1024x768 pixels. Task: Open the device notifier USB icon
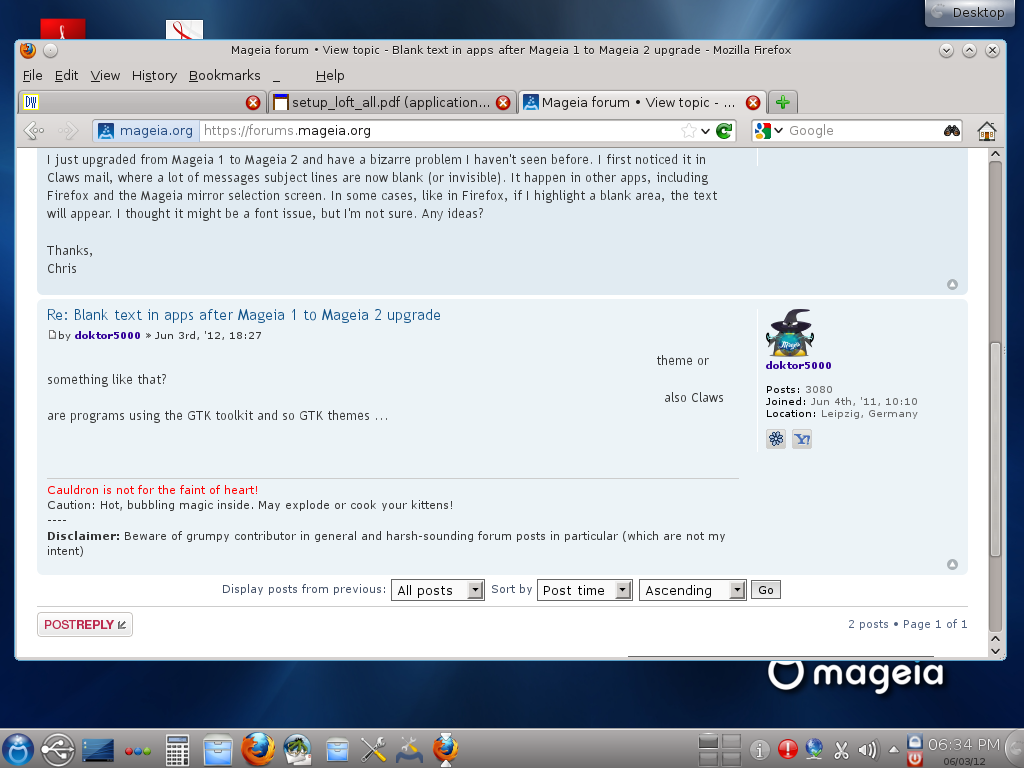(x=57, y=749)
